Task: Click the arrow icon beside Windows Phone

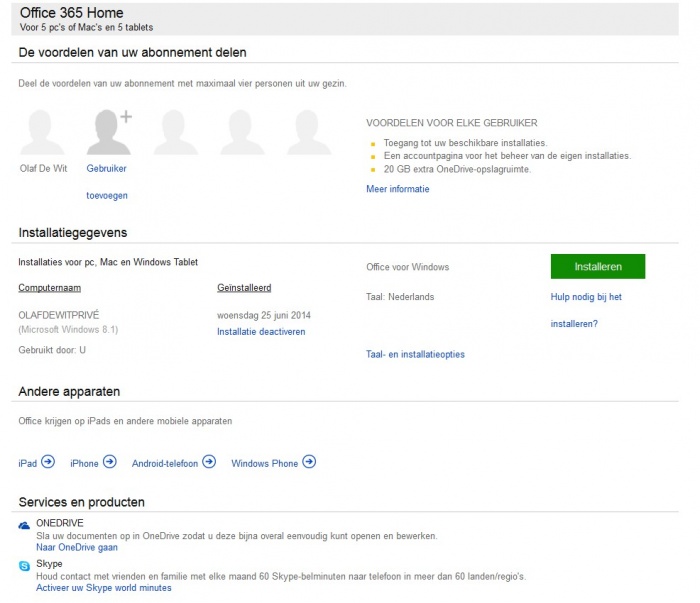Action: tap(309, 461)
